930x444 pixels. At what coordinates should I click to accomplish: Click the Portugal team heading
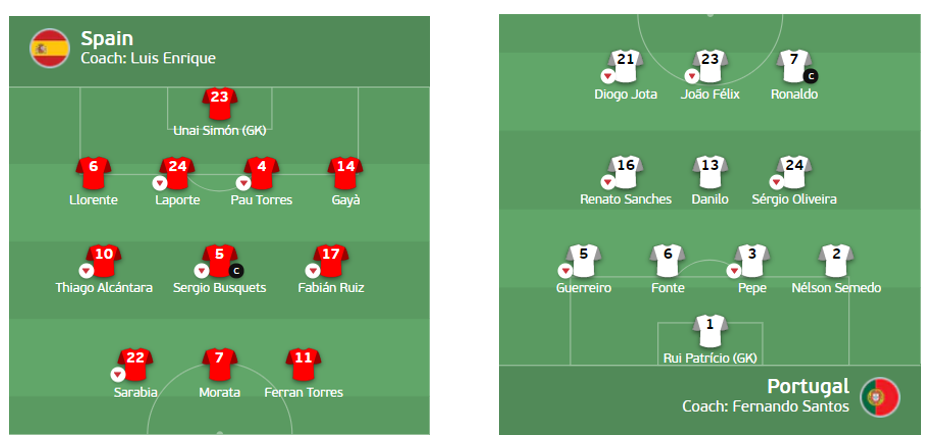(x=807, y=386)
